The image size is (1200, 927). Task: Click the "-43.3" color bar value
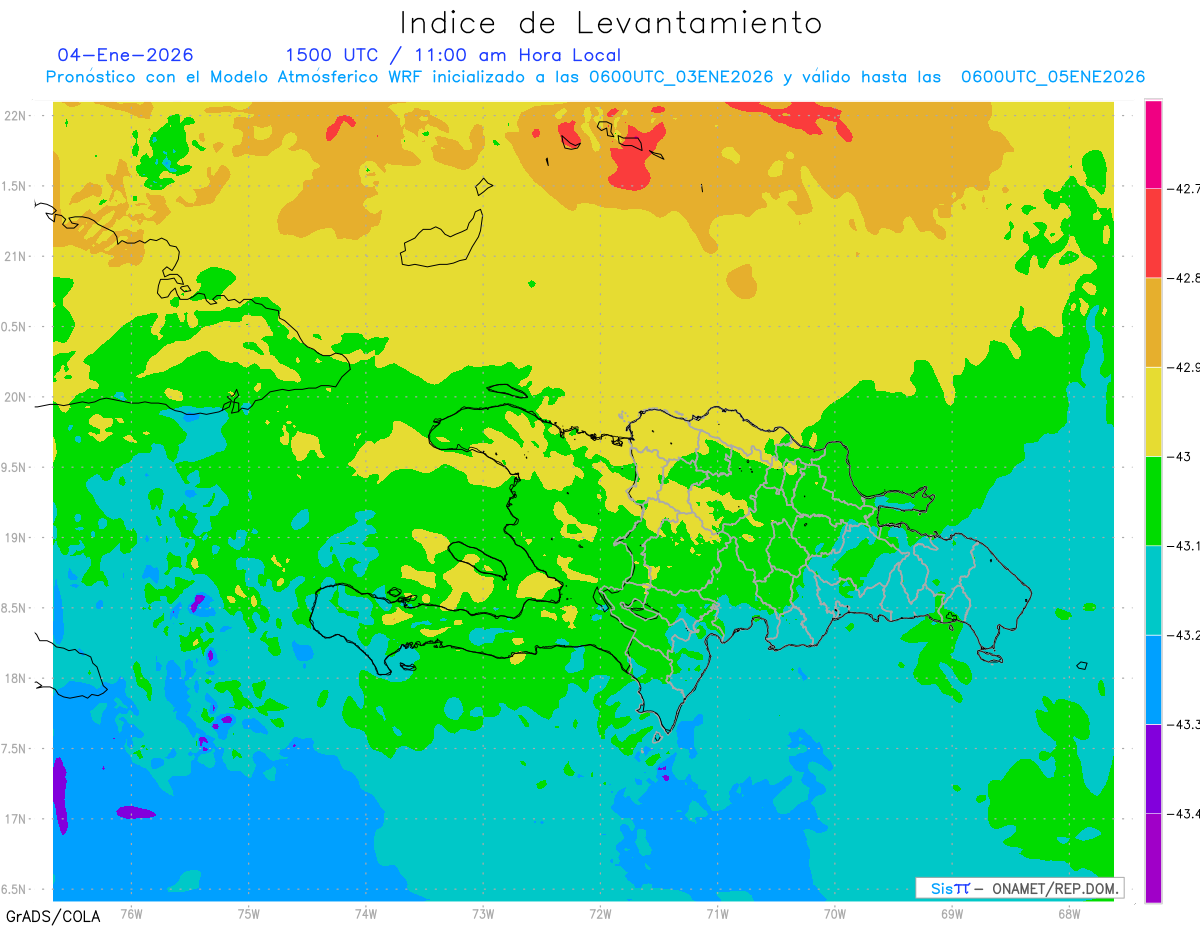(x=1184, y=724)
